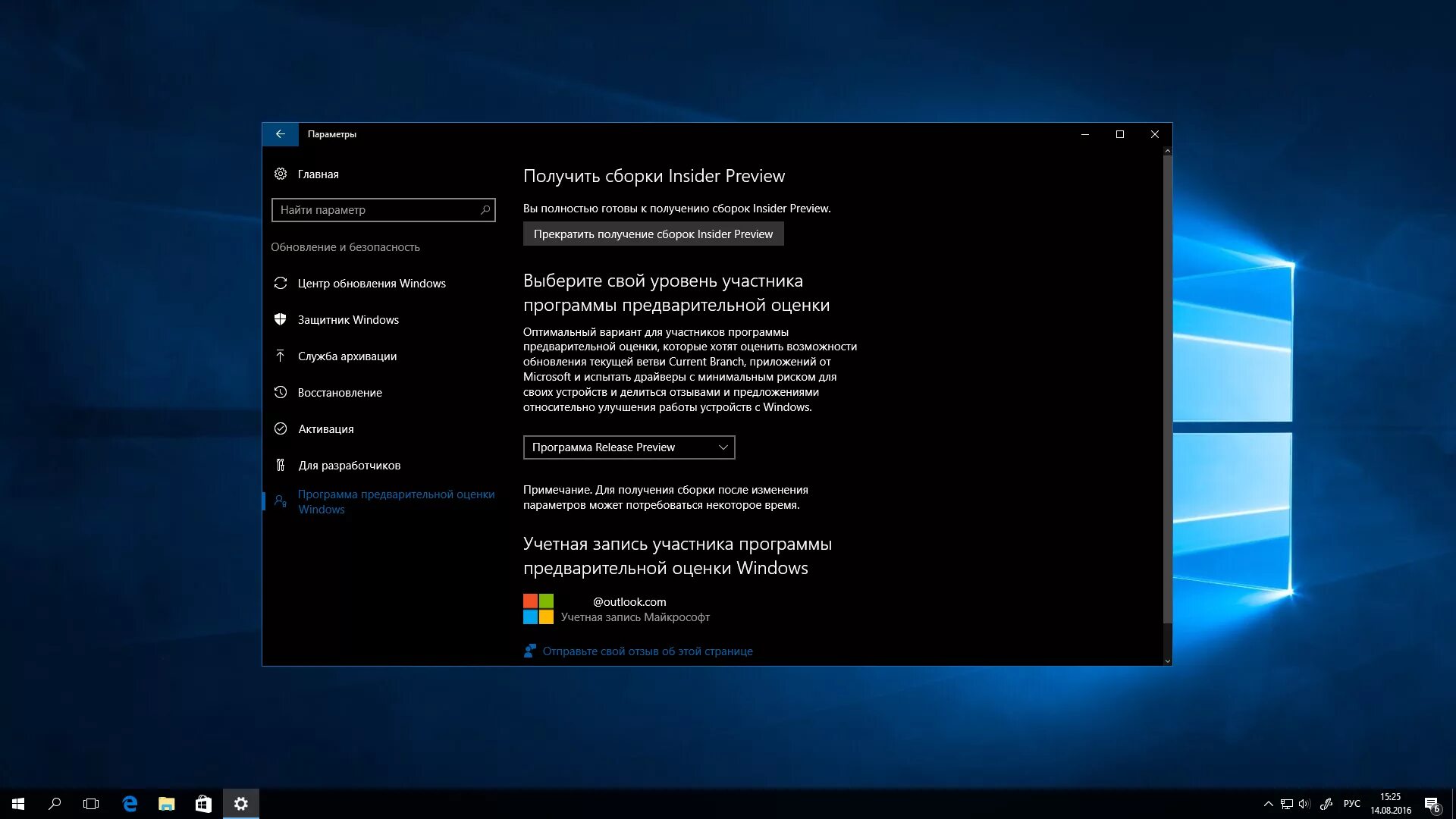Expand the Программа Release Preview dropdown

tap(629, 447)
